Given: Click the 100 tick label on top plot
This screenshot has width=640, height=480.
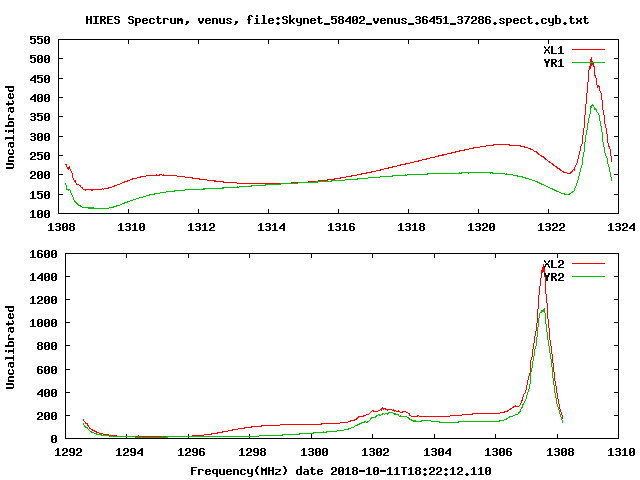Looking at the screenshot, I should 40,213.
